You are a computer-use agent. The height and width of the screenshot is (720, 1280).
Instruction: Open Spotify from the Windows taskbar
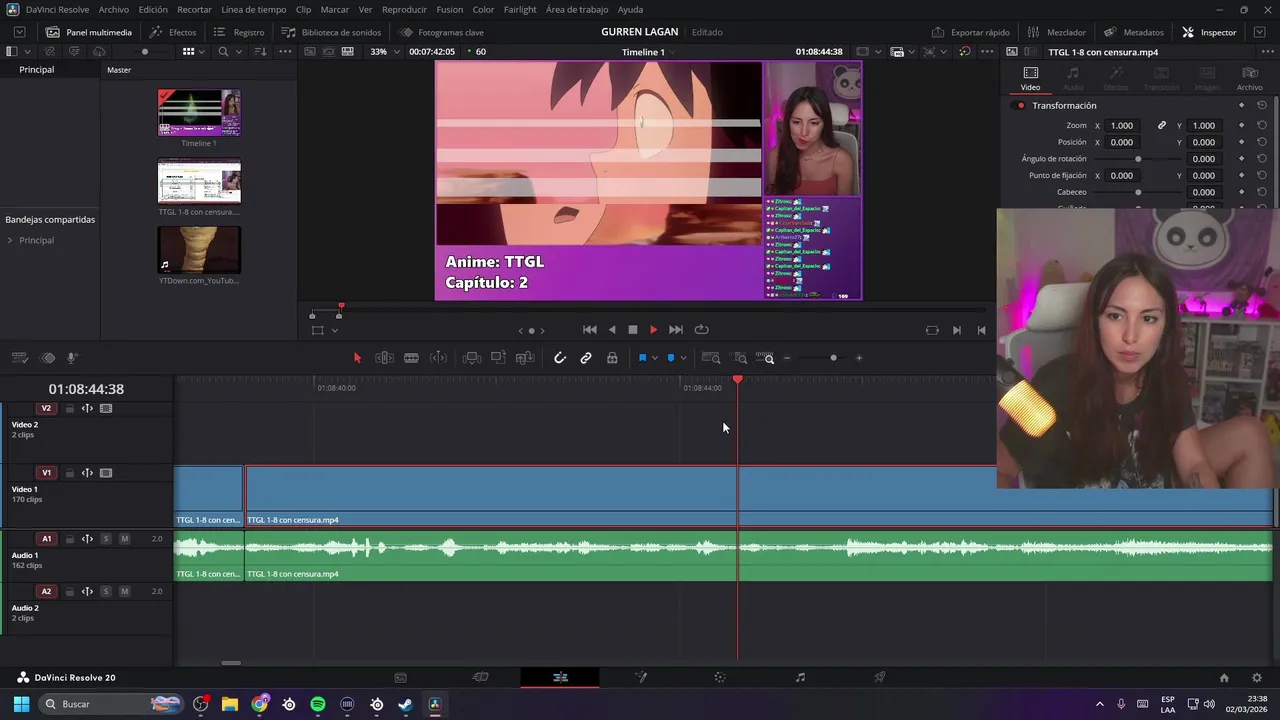[x=318, y=704]
